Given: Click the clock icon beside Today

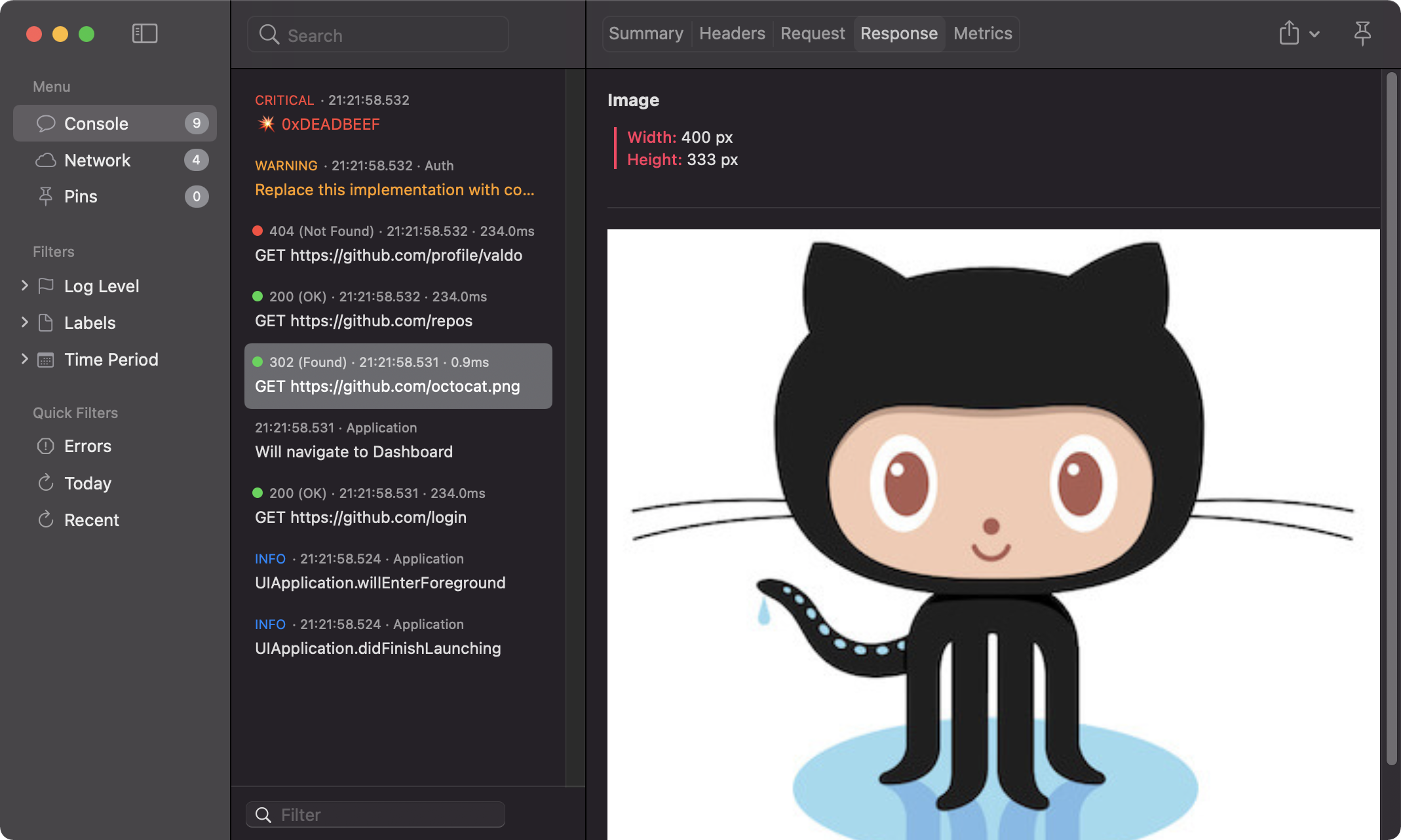Looking at the screenshot, I should tap(46, 483).
